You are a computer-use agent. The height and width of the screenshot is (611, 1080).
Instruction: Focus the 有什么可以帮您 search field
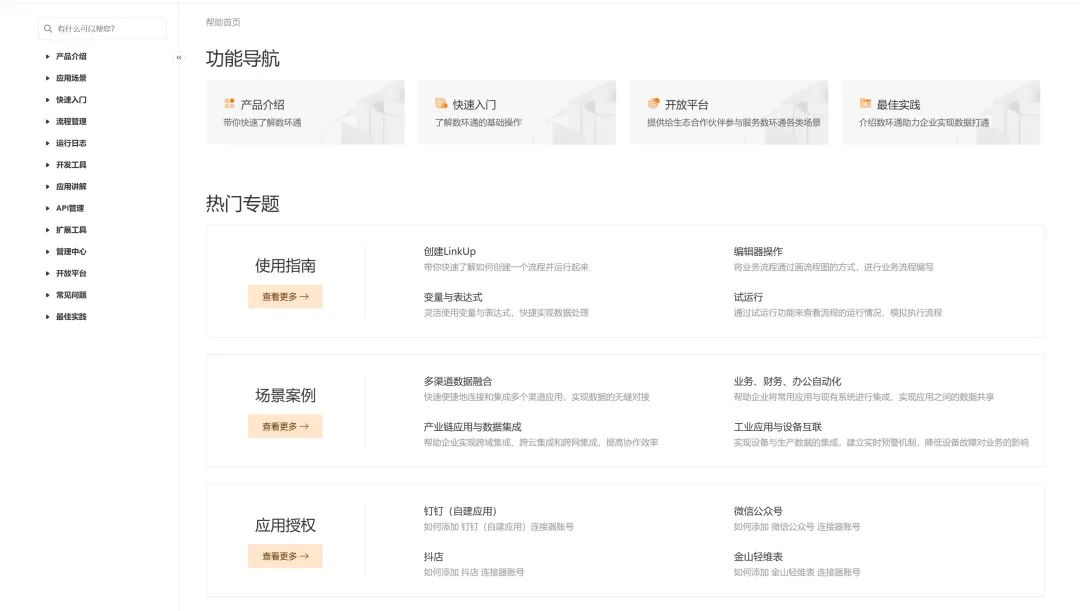(x=108, y=29)
